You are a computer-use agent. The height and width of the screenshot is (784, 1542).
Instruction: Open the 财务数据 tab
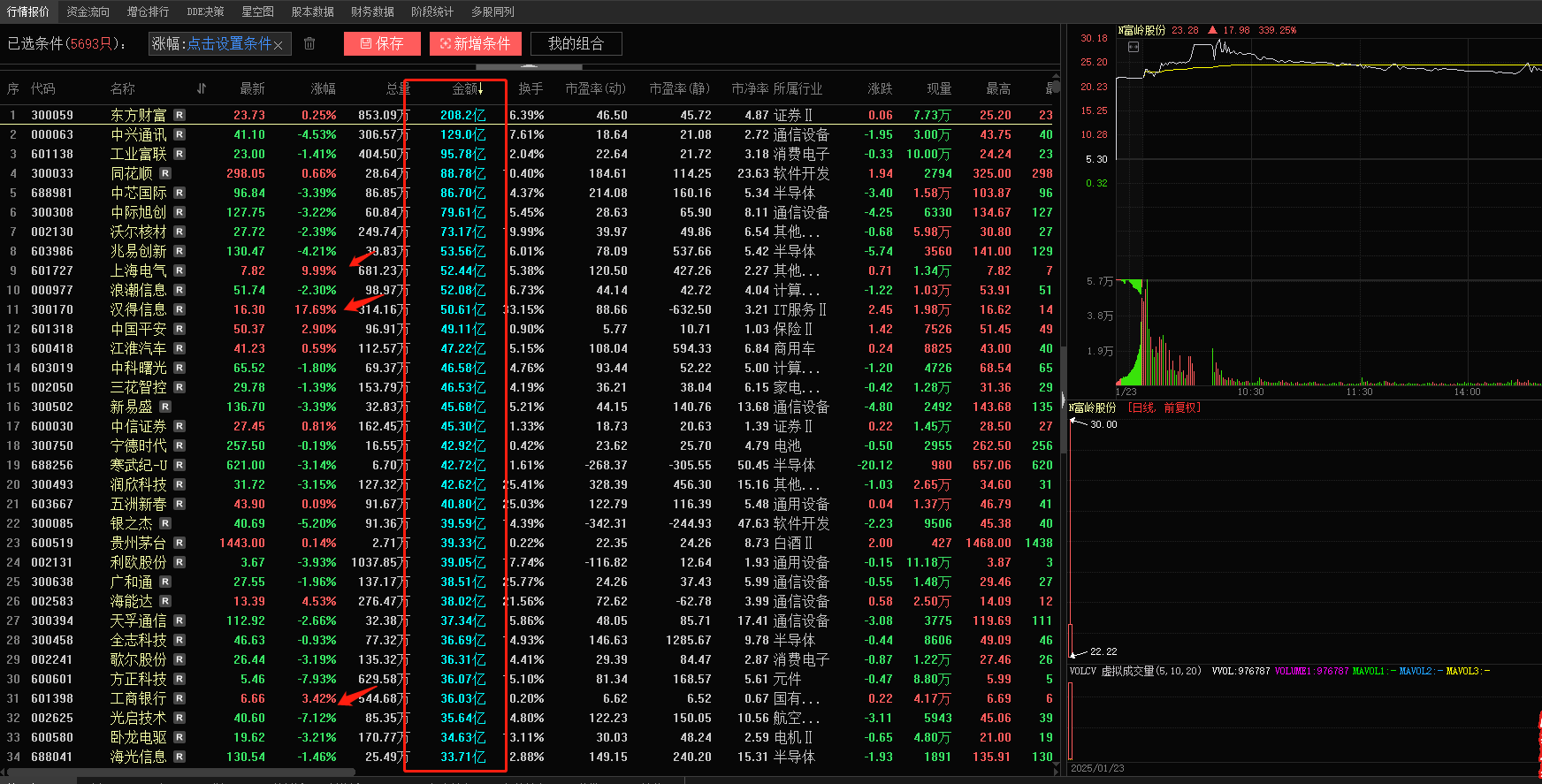point(372,11)
